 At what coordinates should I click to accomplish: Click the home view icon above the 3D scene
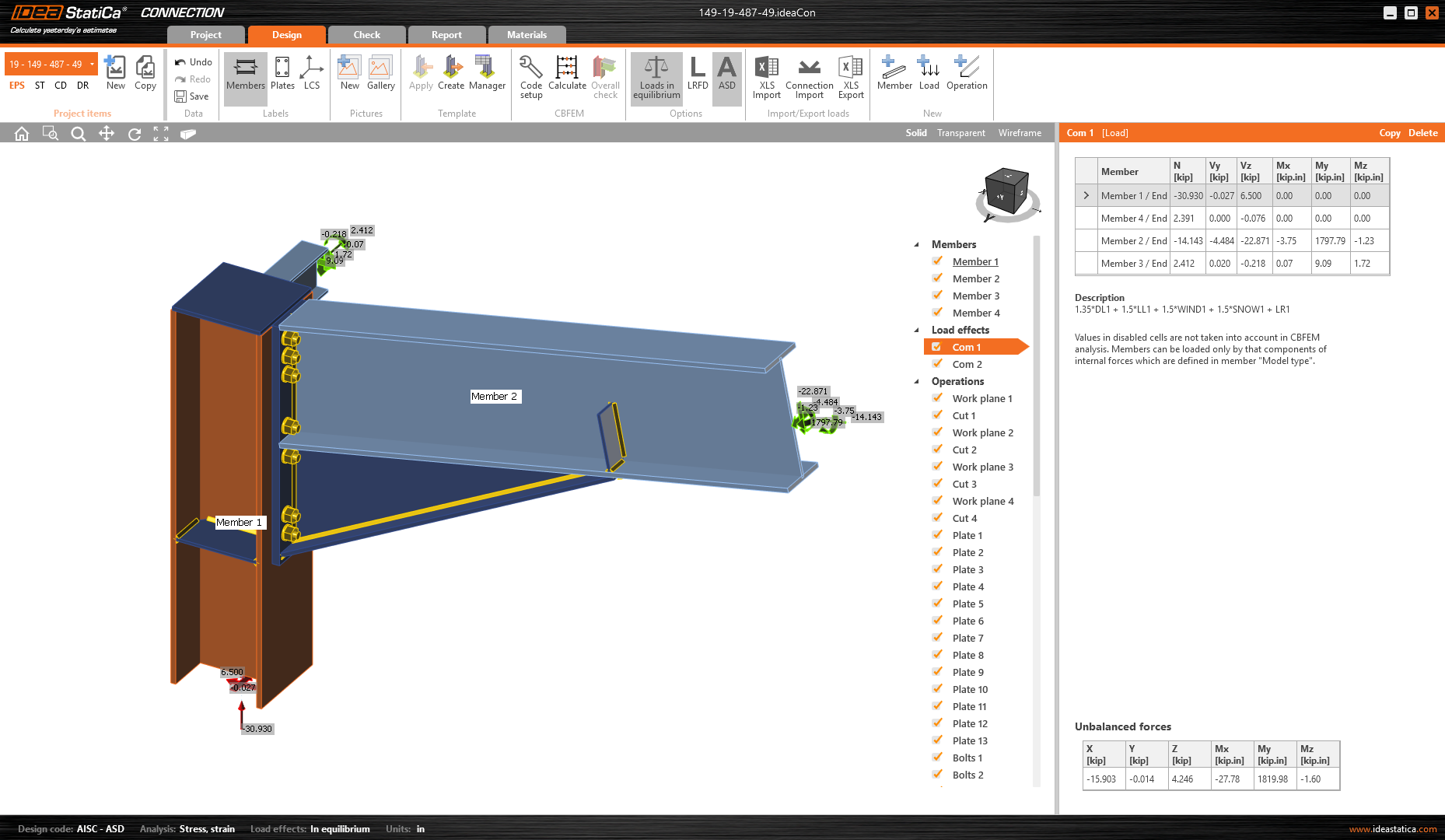coord(21,133)
